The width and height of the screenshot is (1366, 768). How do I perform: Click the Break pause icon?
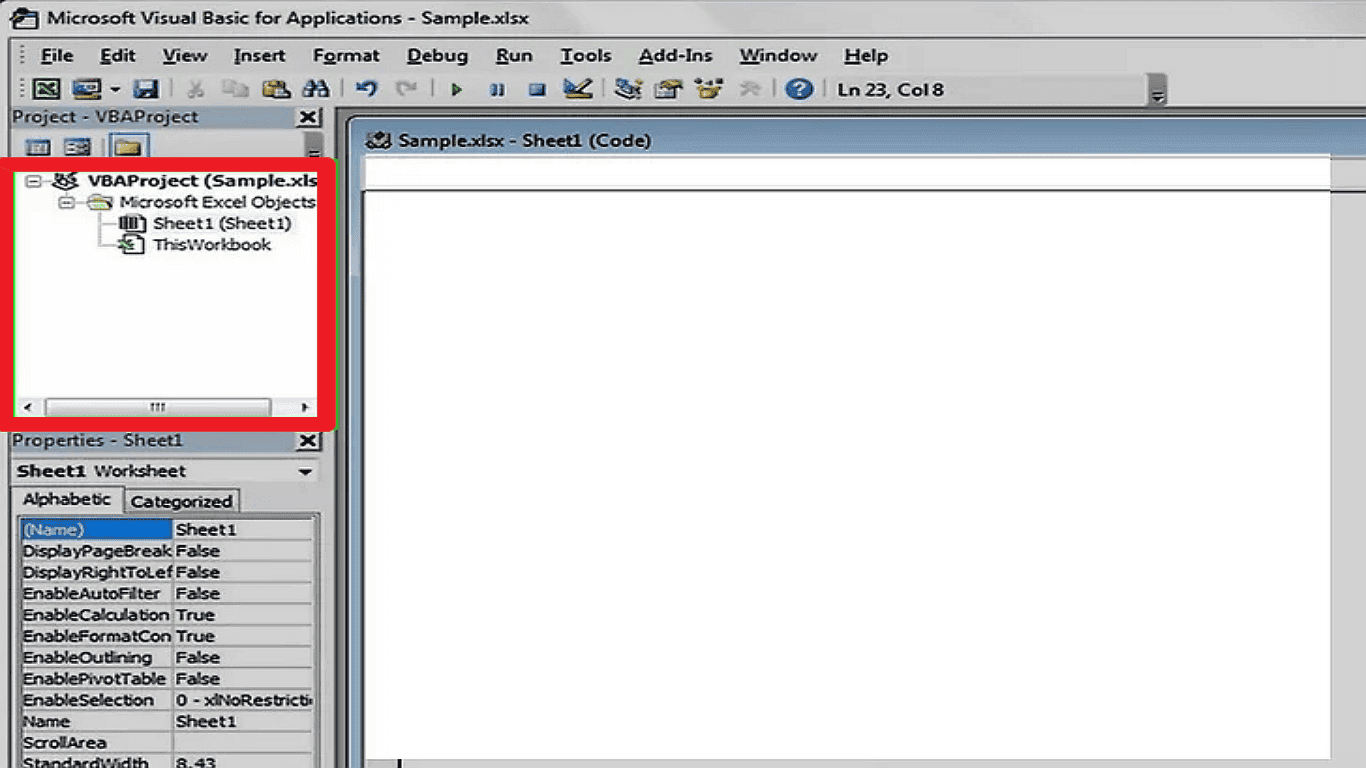497,89
